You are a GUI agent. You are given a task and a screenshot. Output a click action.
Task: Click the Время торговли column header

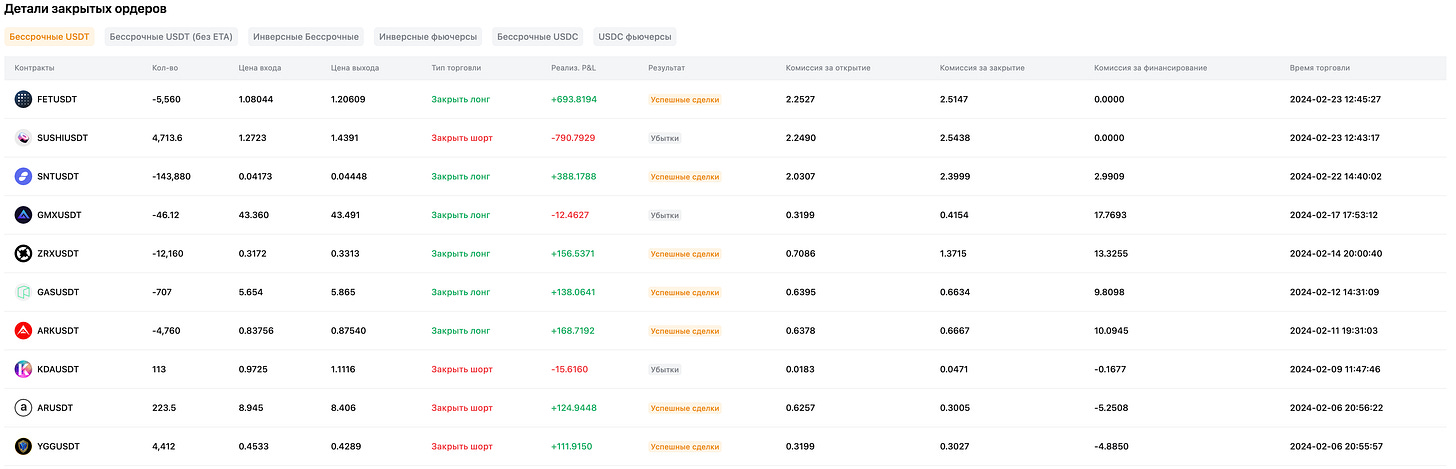click(1320, 68)
